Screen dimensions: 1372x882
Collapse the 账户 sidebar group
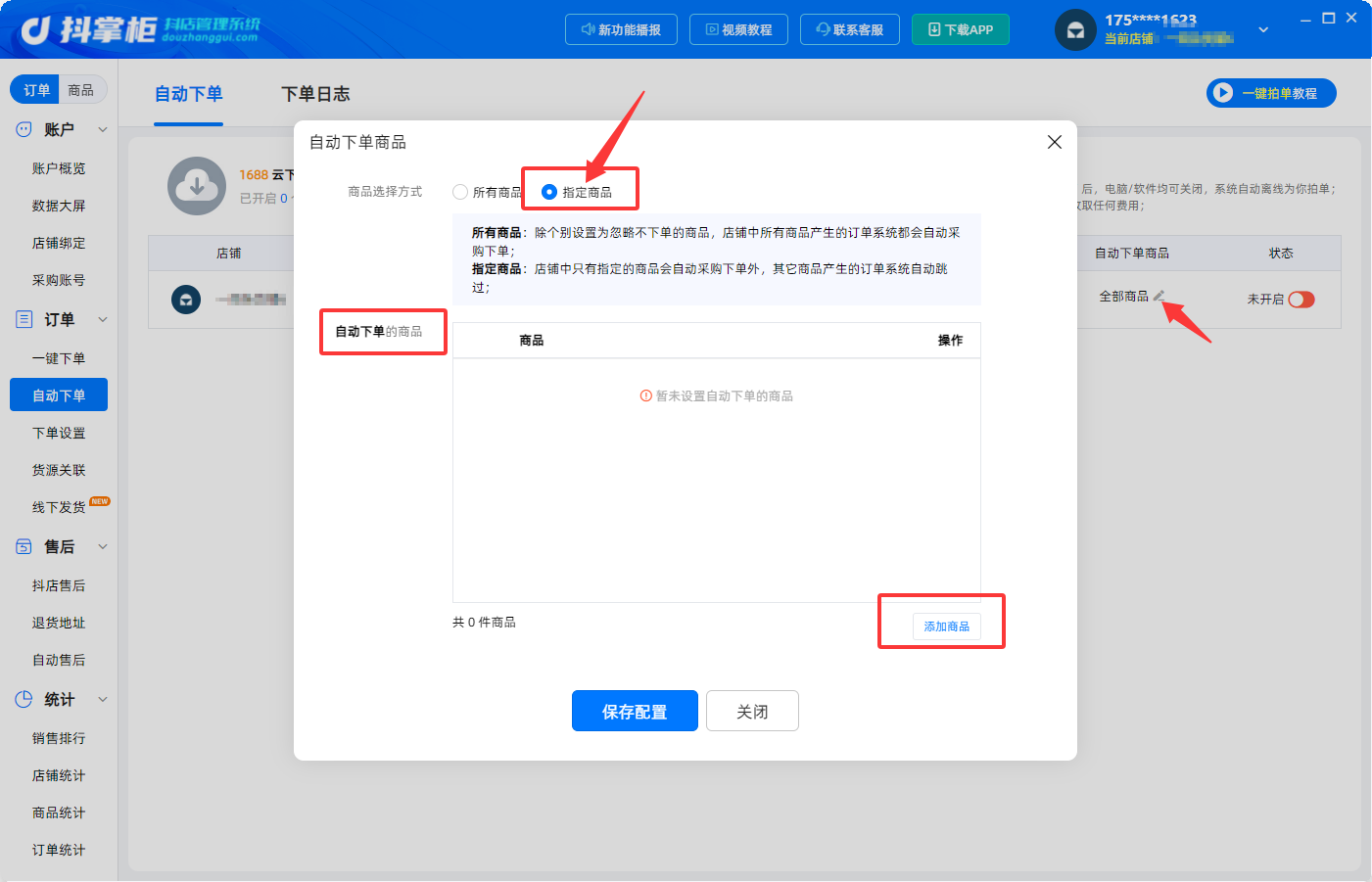[x=103, y=129]
